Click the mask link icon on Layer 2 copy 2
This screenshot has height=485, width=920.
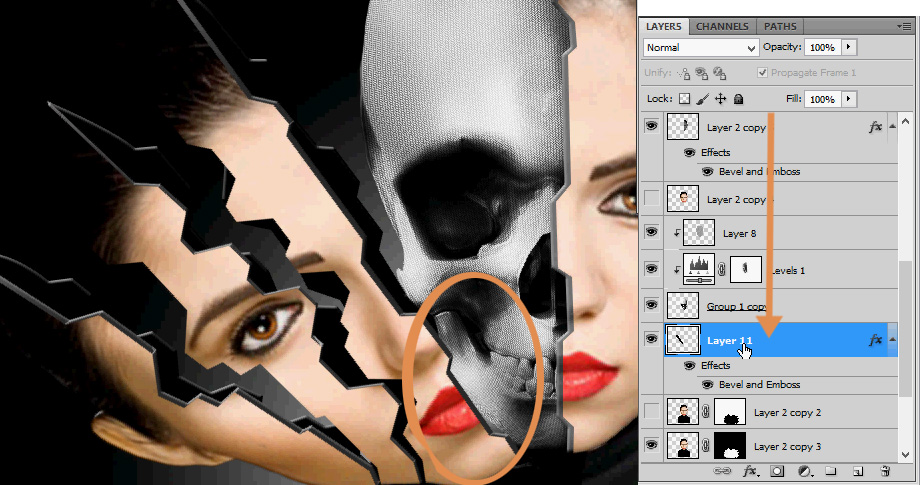(x=706, y=412)
